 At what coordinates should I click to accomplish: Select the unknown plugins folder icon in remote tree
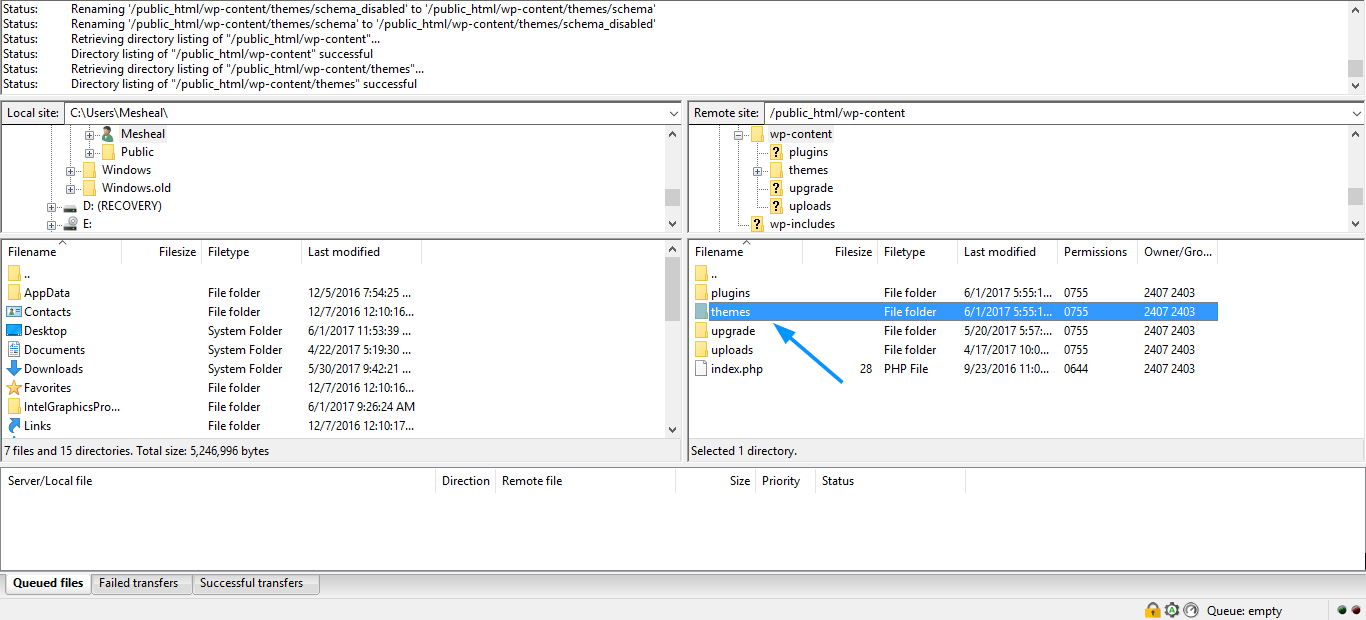pos(776,152)
